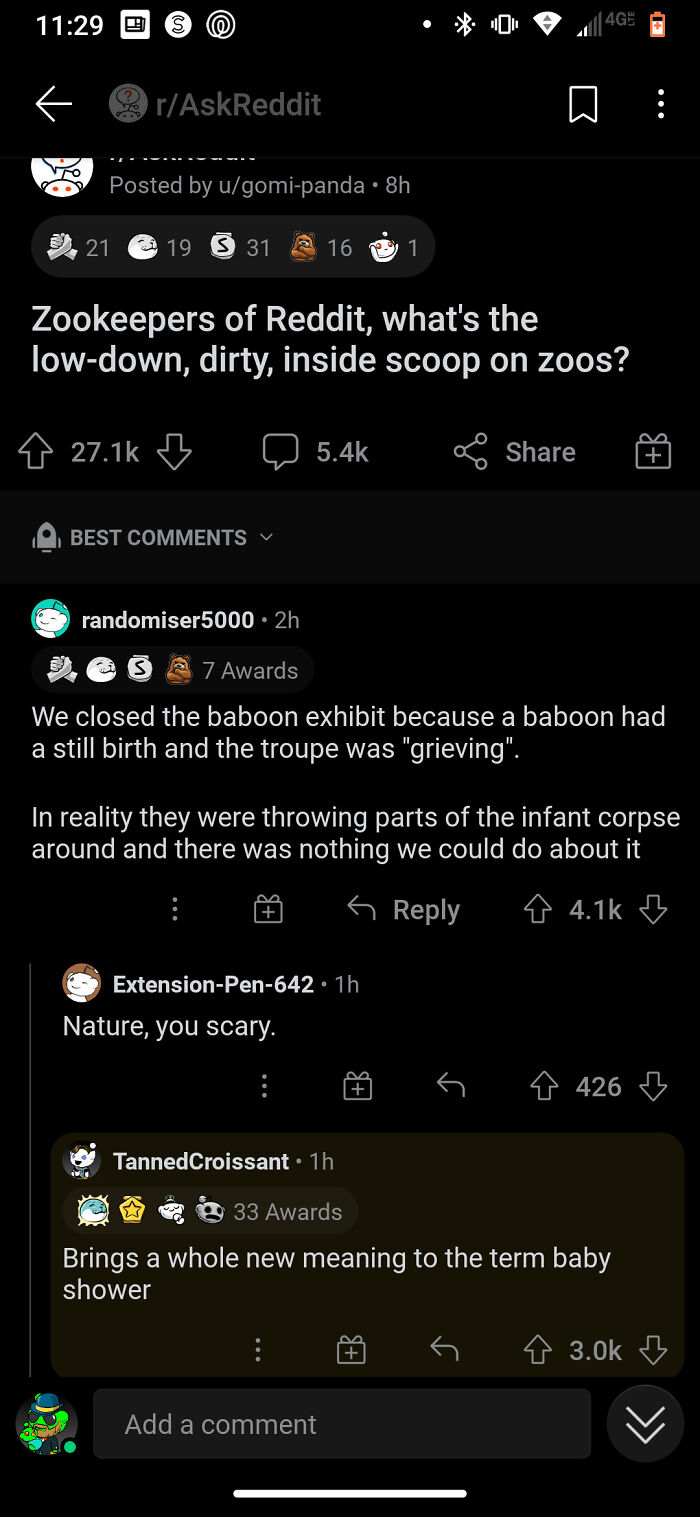Open the 5.4k comments icon

(x=280, y=452)
